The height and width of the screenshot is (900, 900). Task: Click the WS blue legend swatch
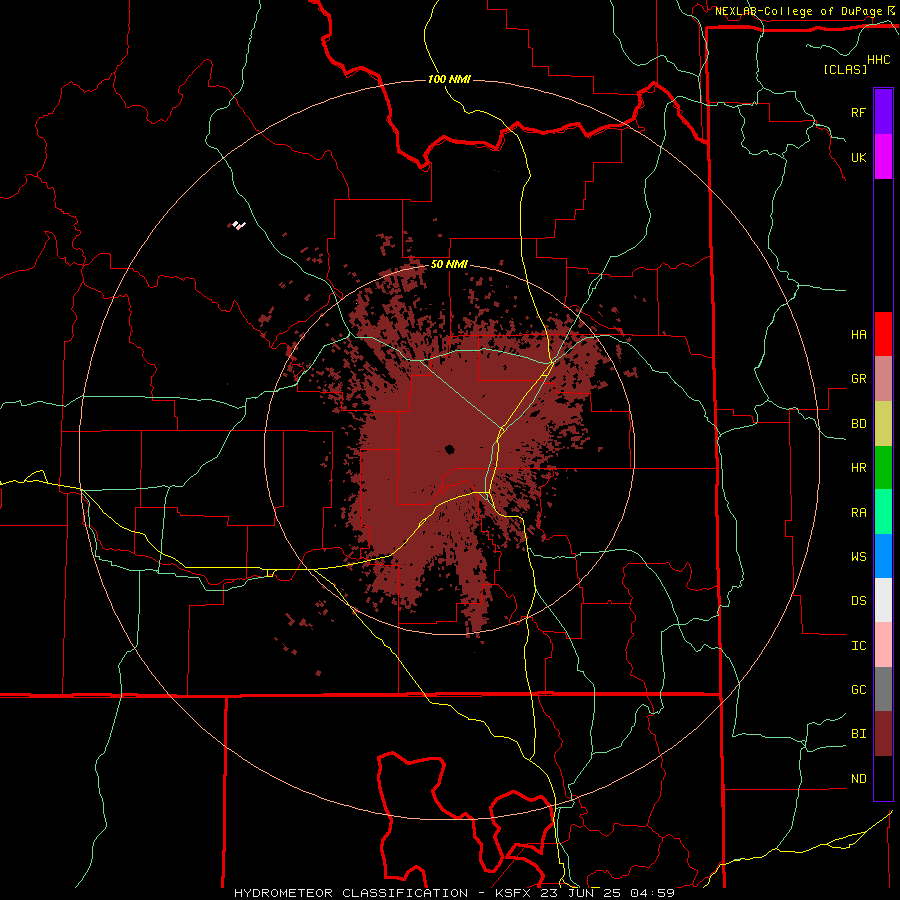click(x=883, y=556)
